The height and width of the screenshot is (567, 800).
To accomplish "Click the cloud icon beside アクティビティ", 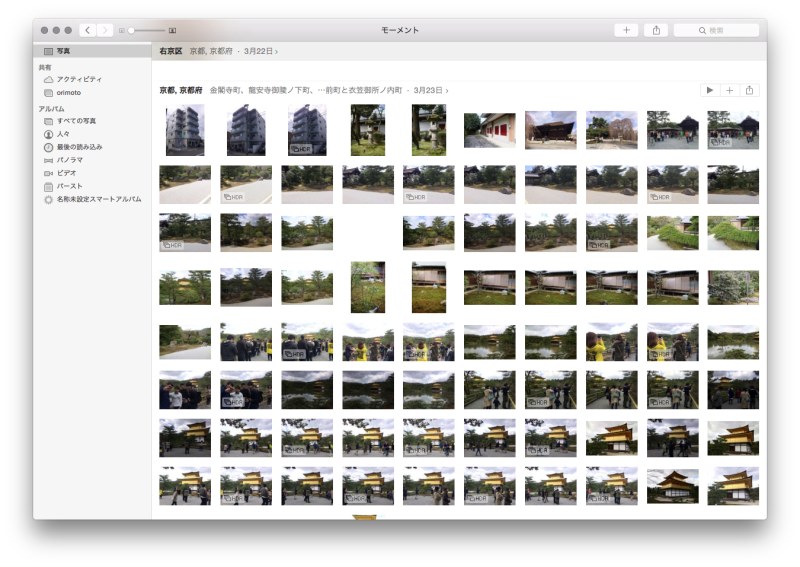I will pyautogui.click(x=48, y=80).
